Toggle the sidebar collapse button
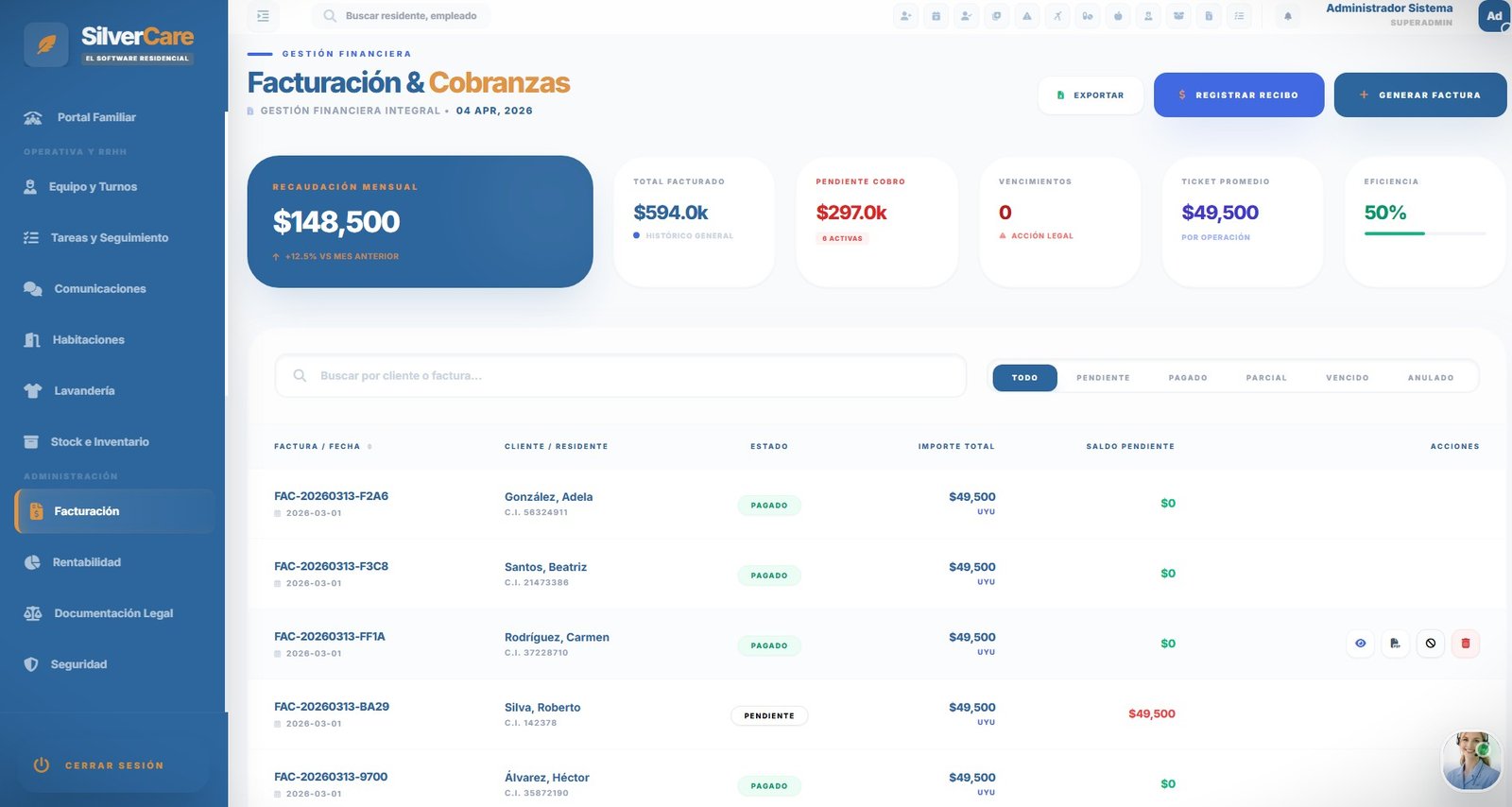 [x=263, y=16]
